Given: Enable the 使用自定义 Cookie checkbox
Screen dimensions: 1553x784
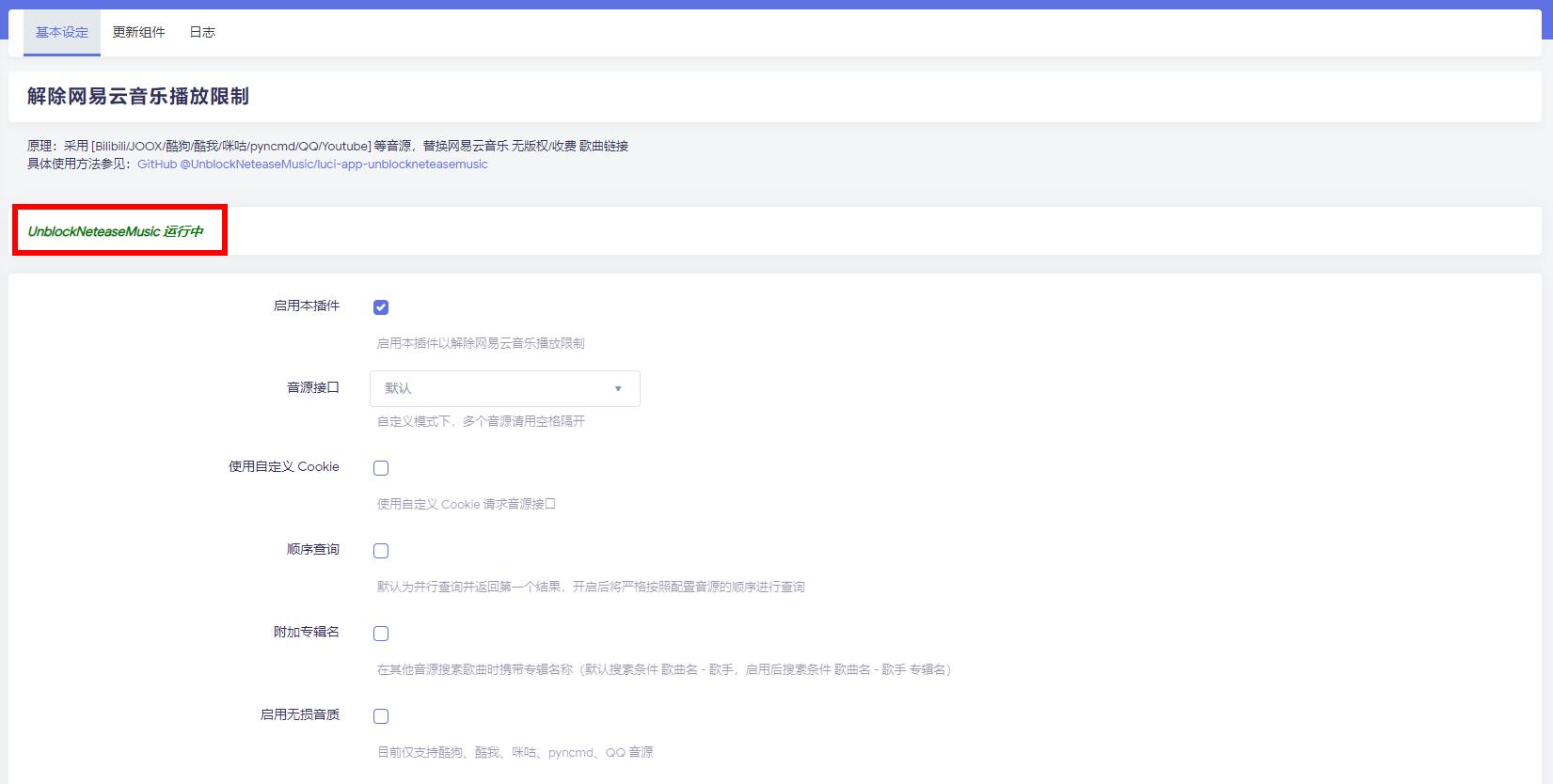Looking at the screenshot, I should pos(381,468).
